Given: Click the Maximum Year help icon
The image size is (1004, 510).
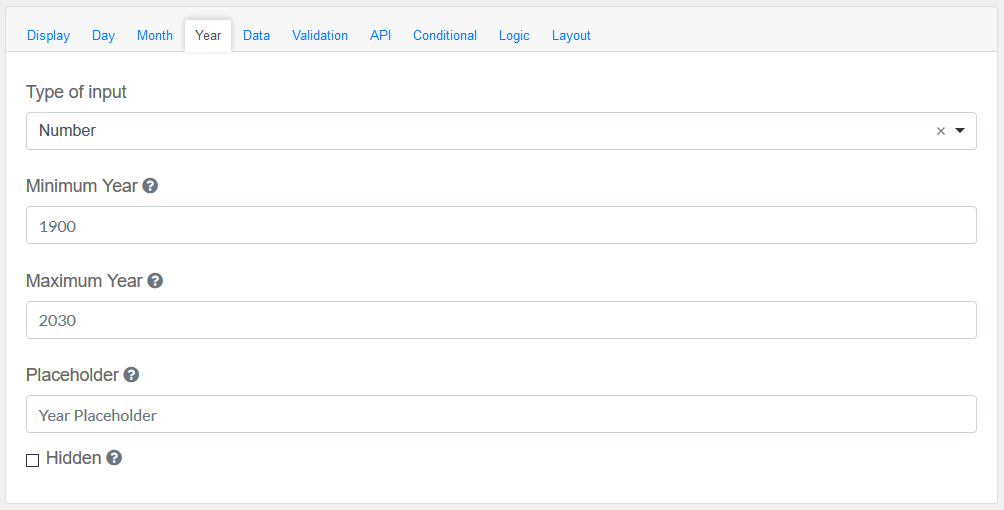Looking at the screenshot, I should pyautogui.click(x=155, y=281).
